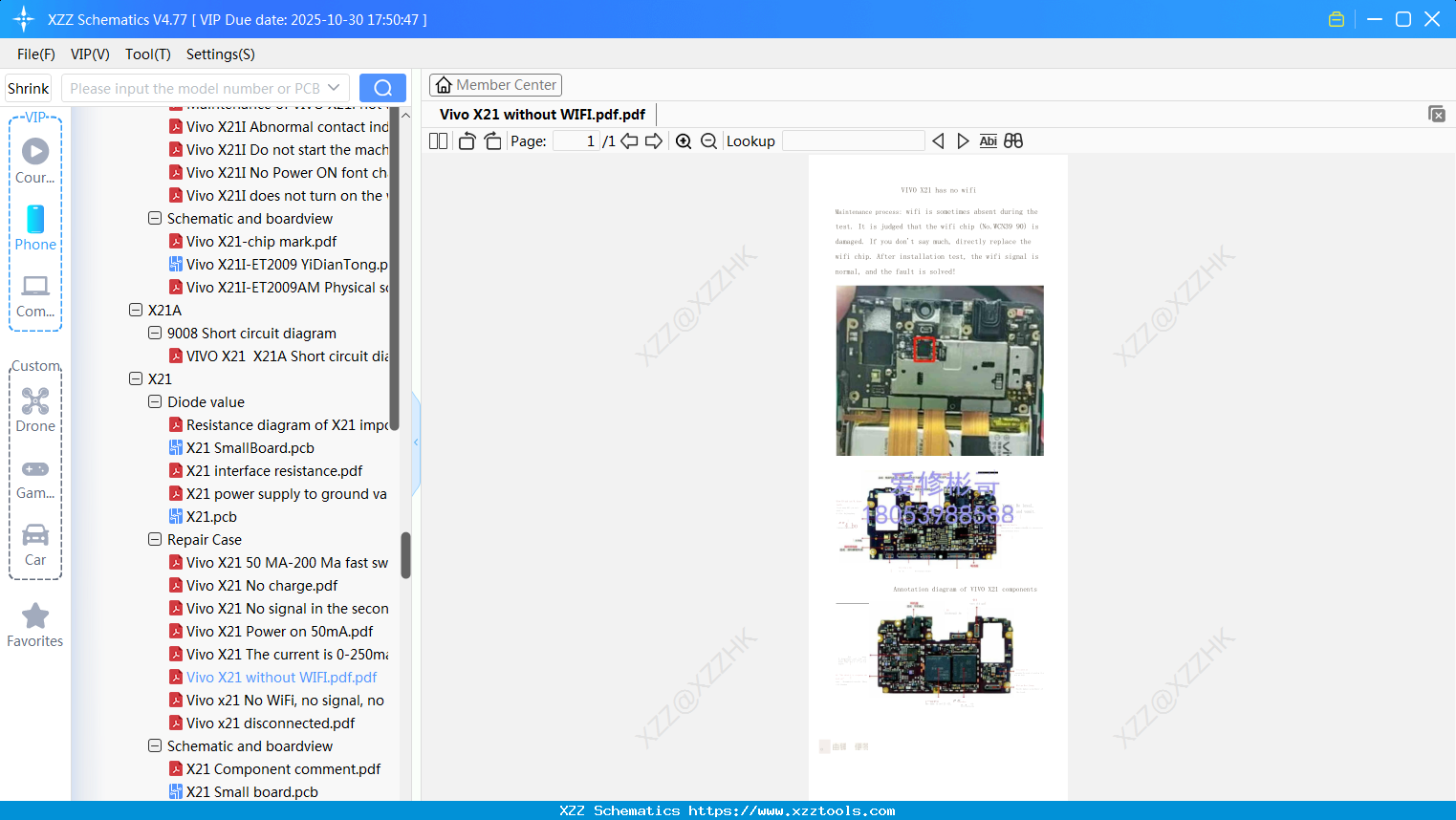This screenshot has height=820, width=1456.
Task: Open the VIP(V) menu
Action: (90, 54)
